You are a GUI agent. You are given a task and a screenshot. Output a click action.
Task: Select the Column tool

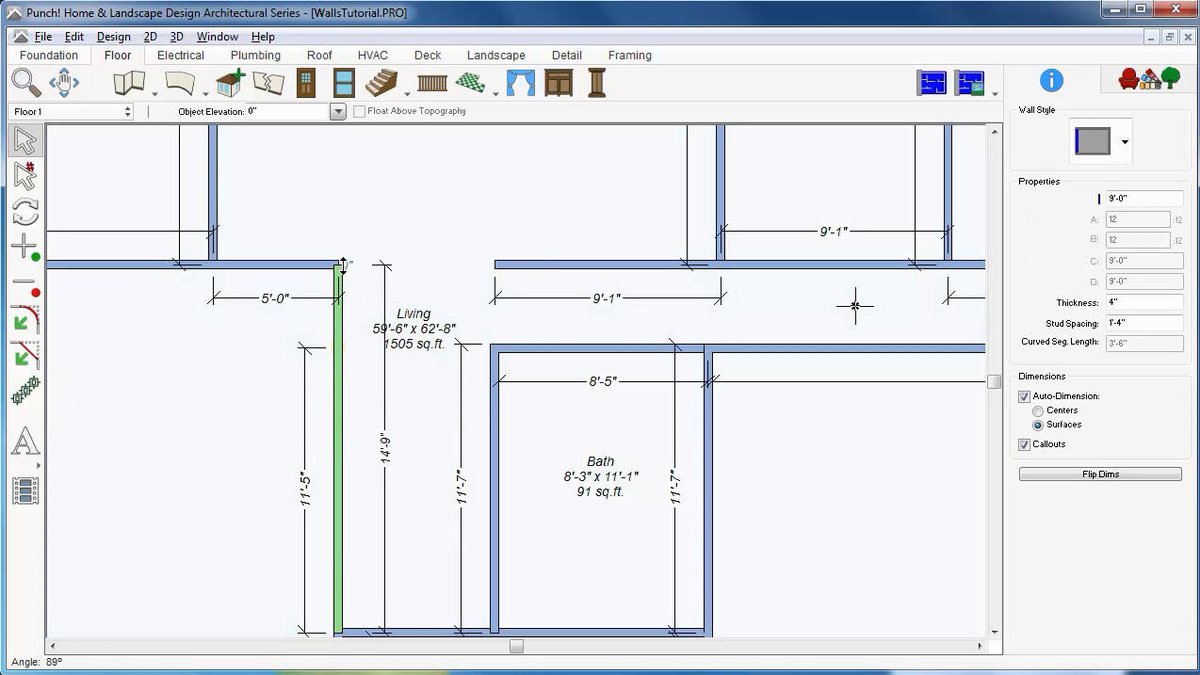597,82
